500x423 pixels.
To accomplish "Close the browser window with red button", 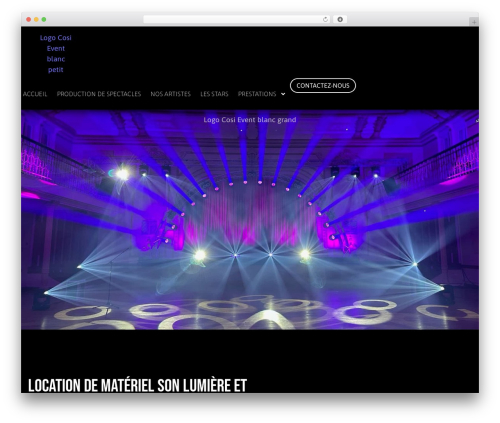I will [29, 19].
